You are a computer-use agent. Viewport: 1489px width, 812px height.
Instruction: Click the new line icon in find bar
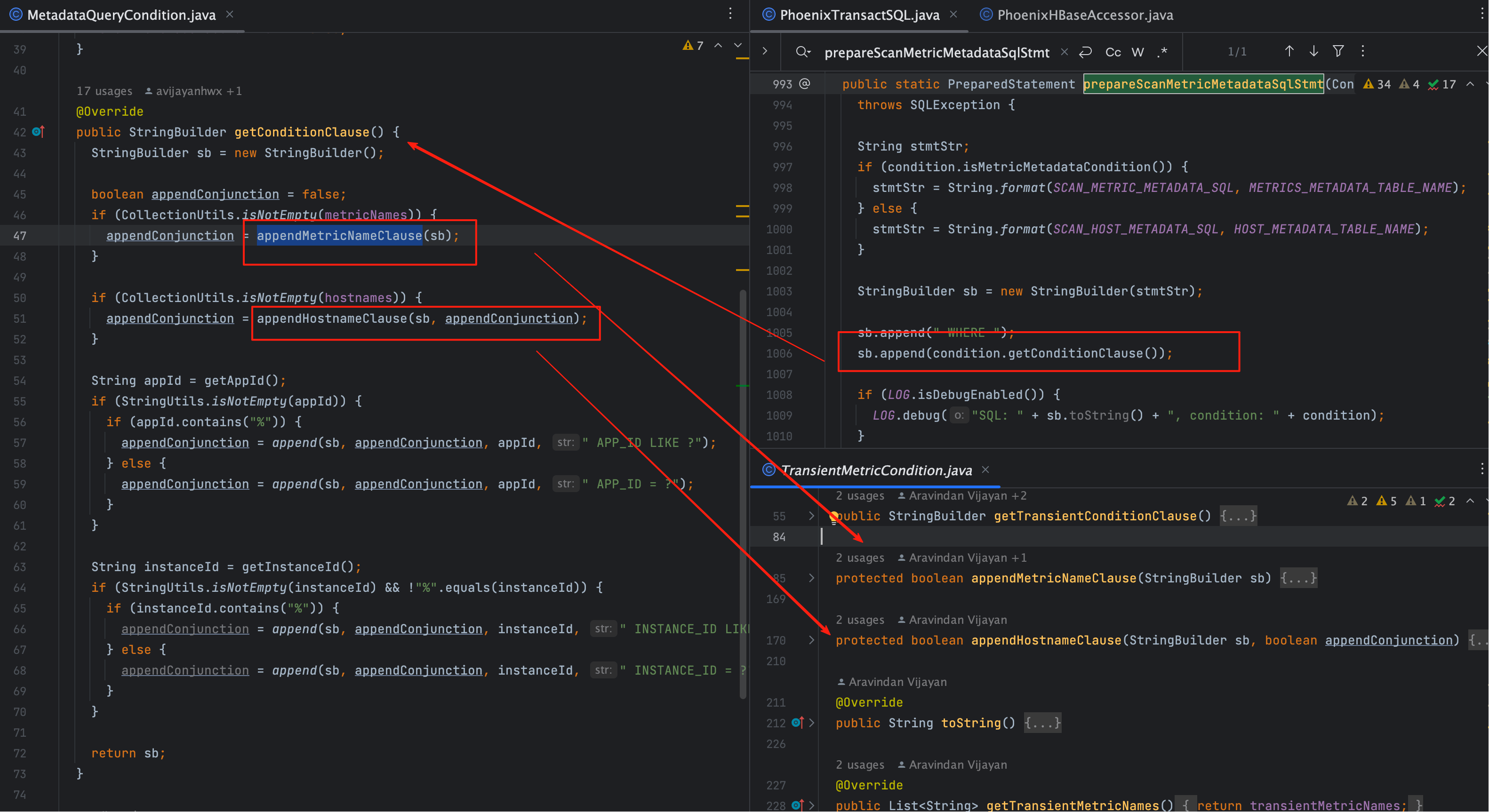point(1085,52)
